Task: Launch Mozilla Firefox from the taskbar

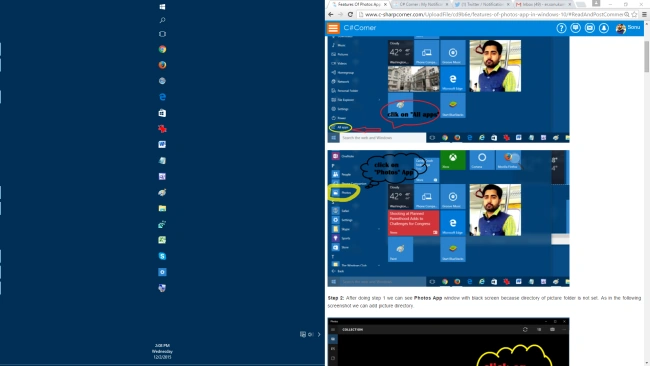Action: pyautogui.click(x=162, y=65)
